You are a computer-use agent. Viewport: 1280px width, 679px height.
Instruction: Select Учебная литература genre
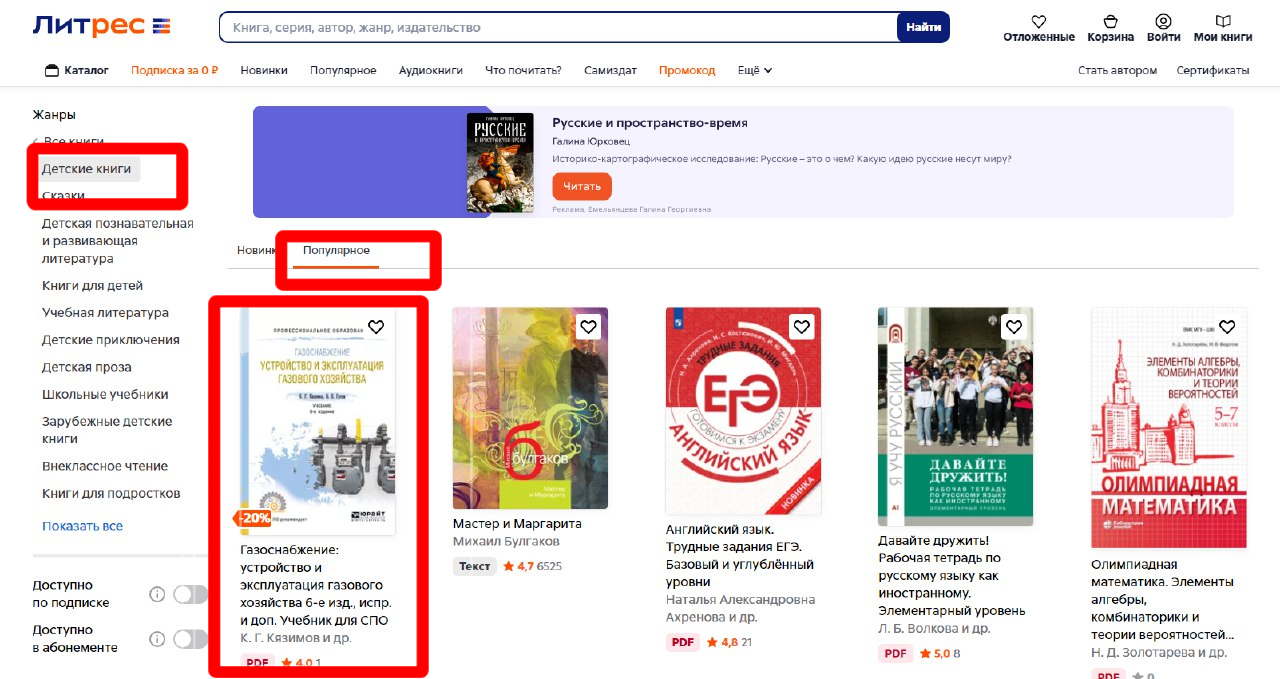105,312
